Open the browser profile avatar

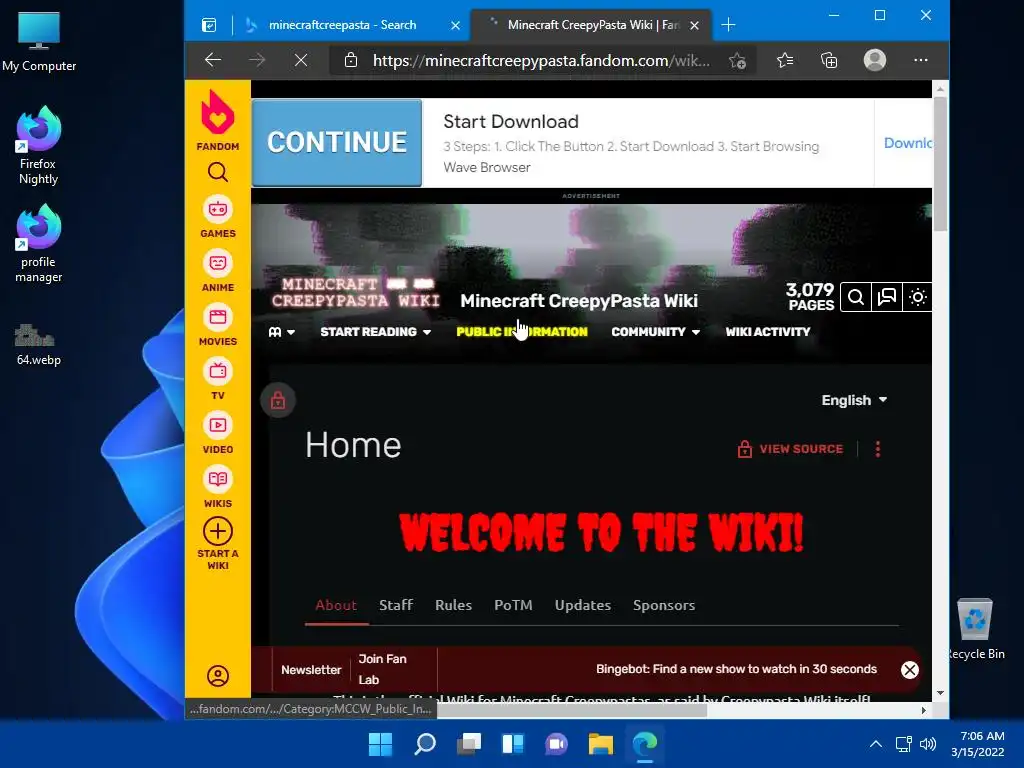(x=874, y=60)
